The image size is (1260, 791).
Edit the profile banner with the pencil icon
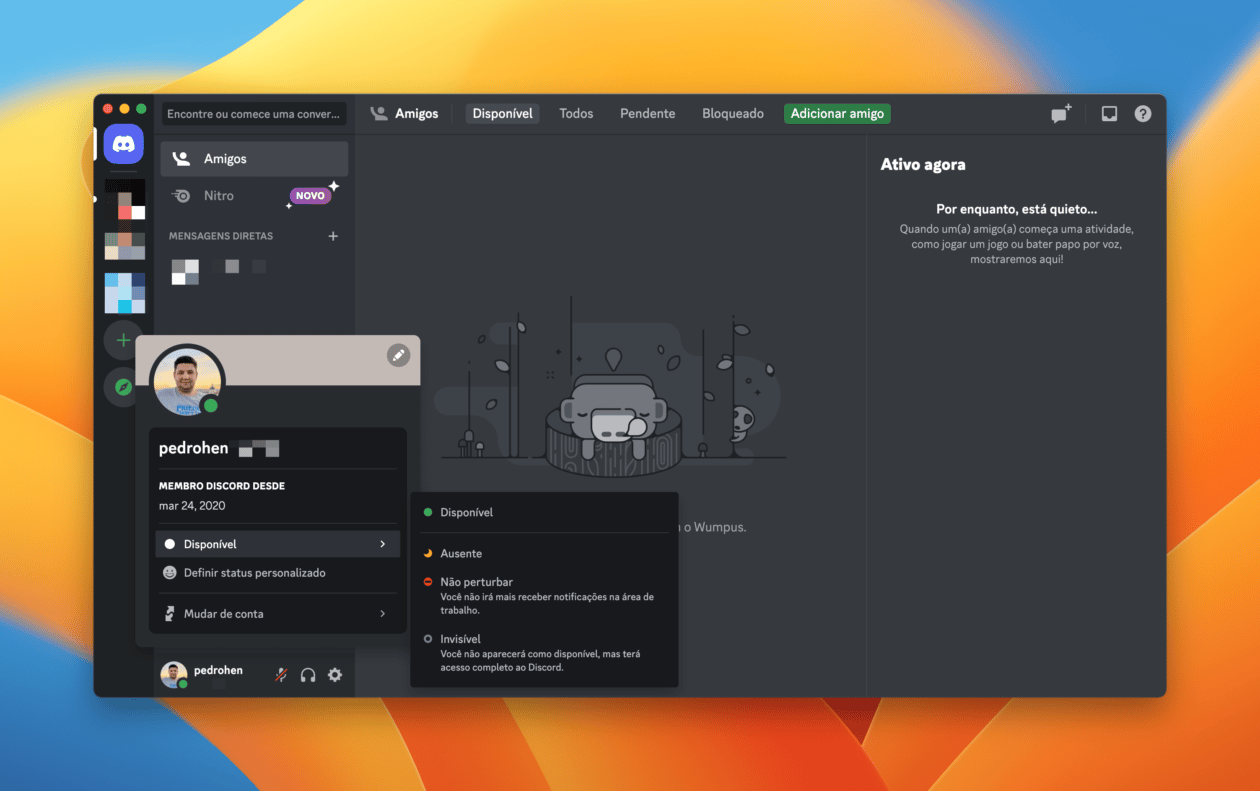[x=398, y=355]
